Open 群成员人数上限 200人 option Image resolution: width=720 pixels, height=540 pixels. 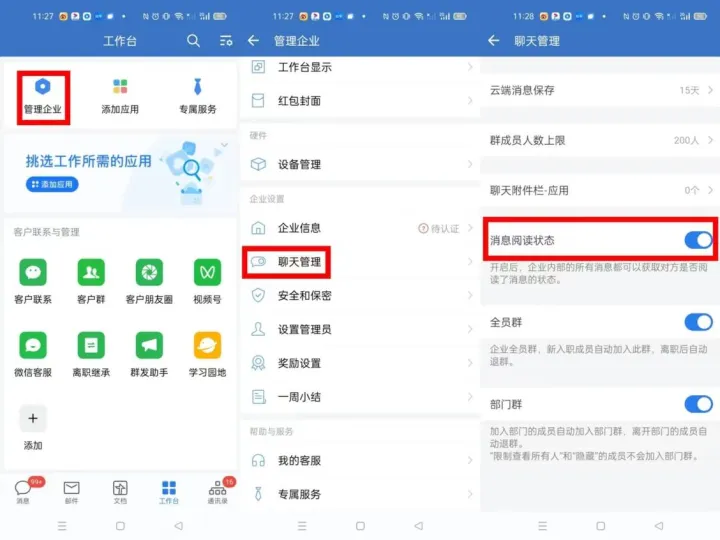(598, 140)
